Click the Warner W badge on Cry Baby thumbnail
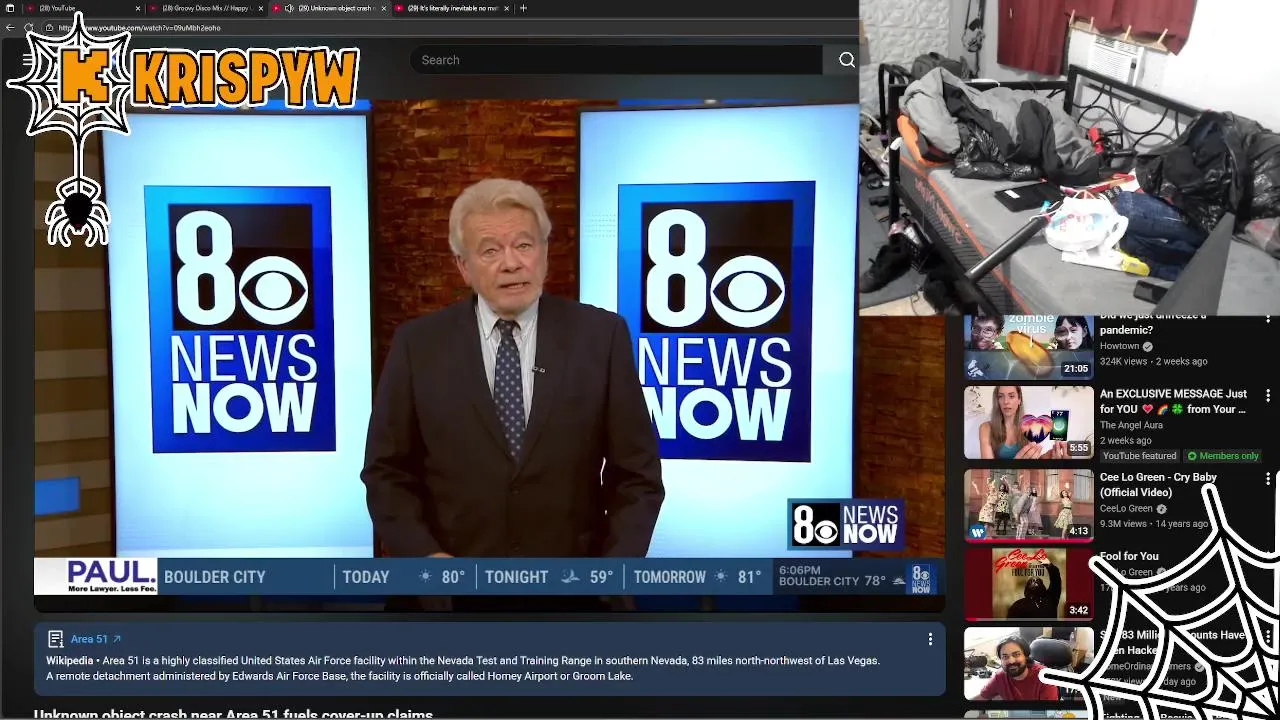The image size is (1280, 720). coord(977,532)
